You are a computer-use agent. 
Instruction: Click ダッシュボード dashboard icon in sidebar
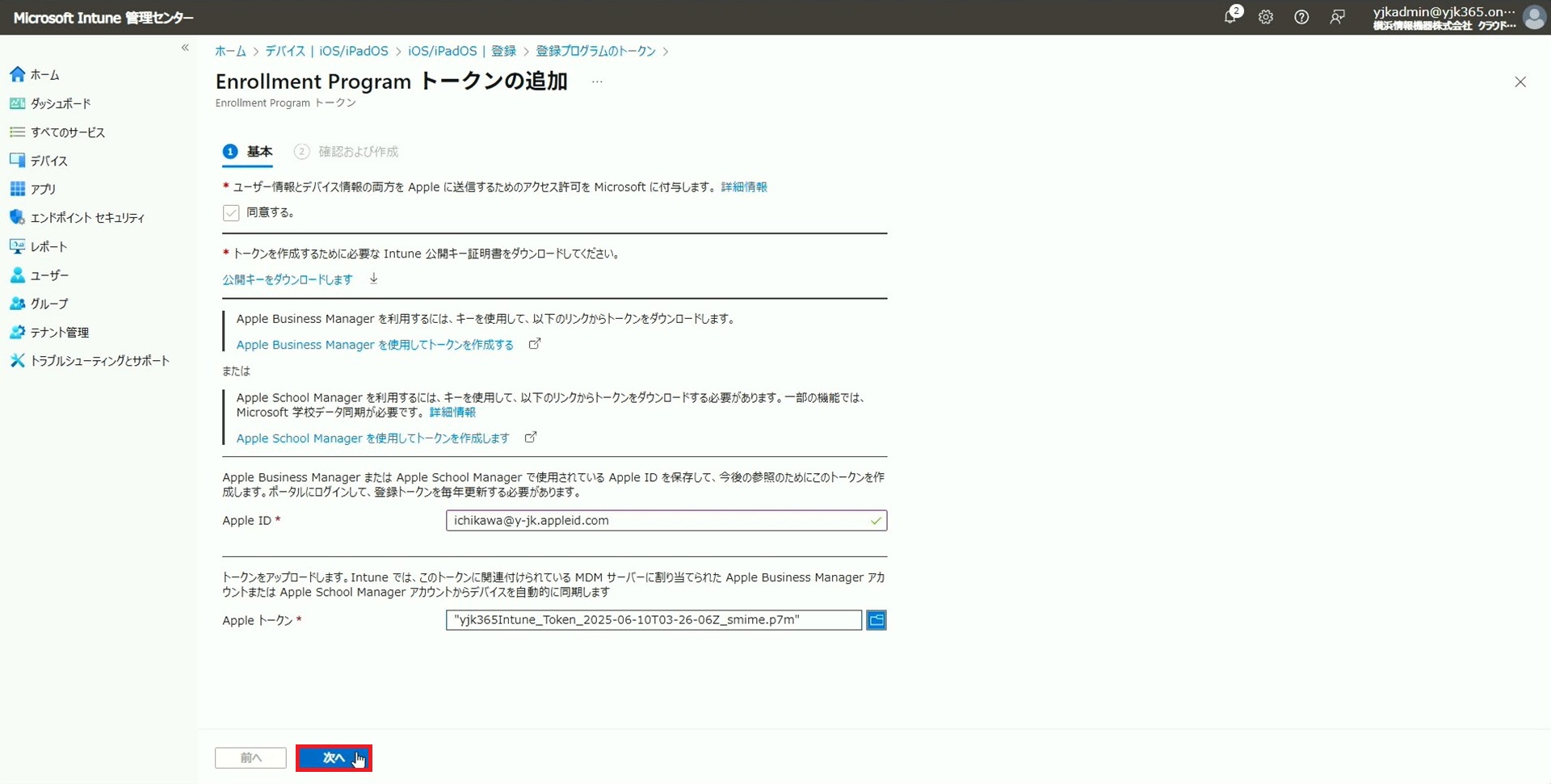pos(18,103)
